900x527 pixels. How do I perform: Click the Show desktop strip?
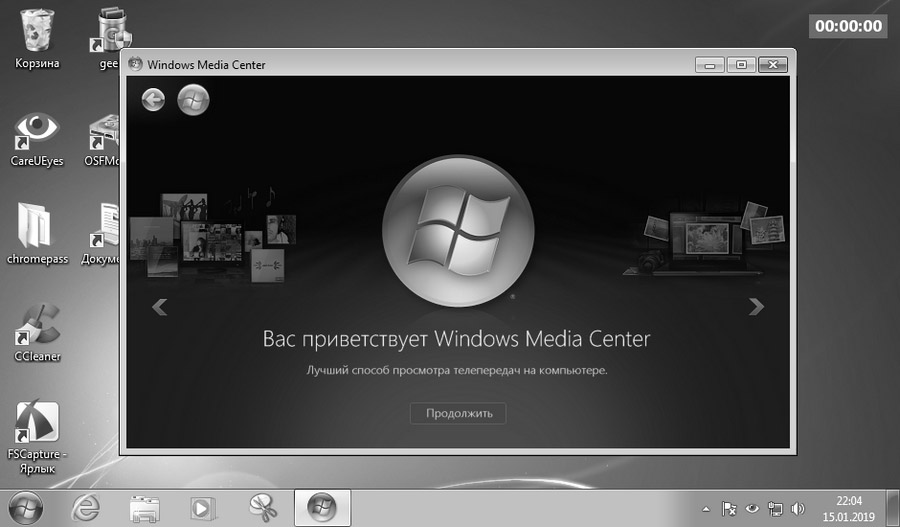893,508
